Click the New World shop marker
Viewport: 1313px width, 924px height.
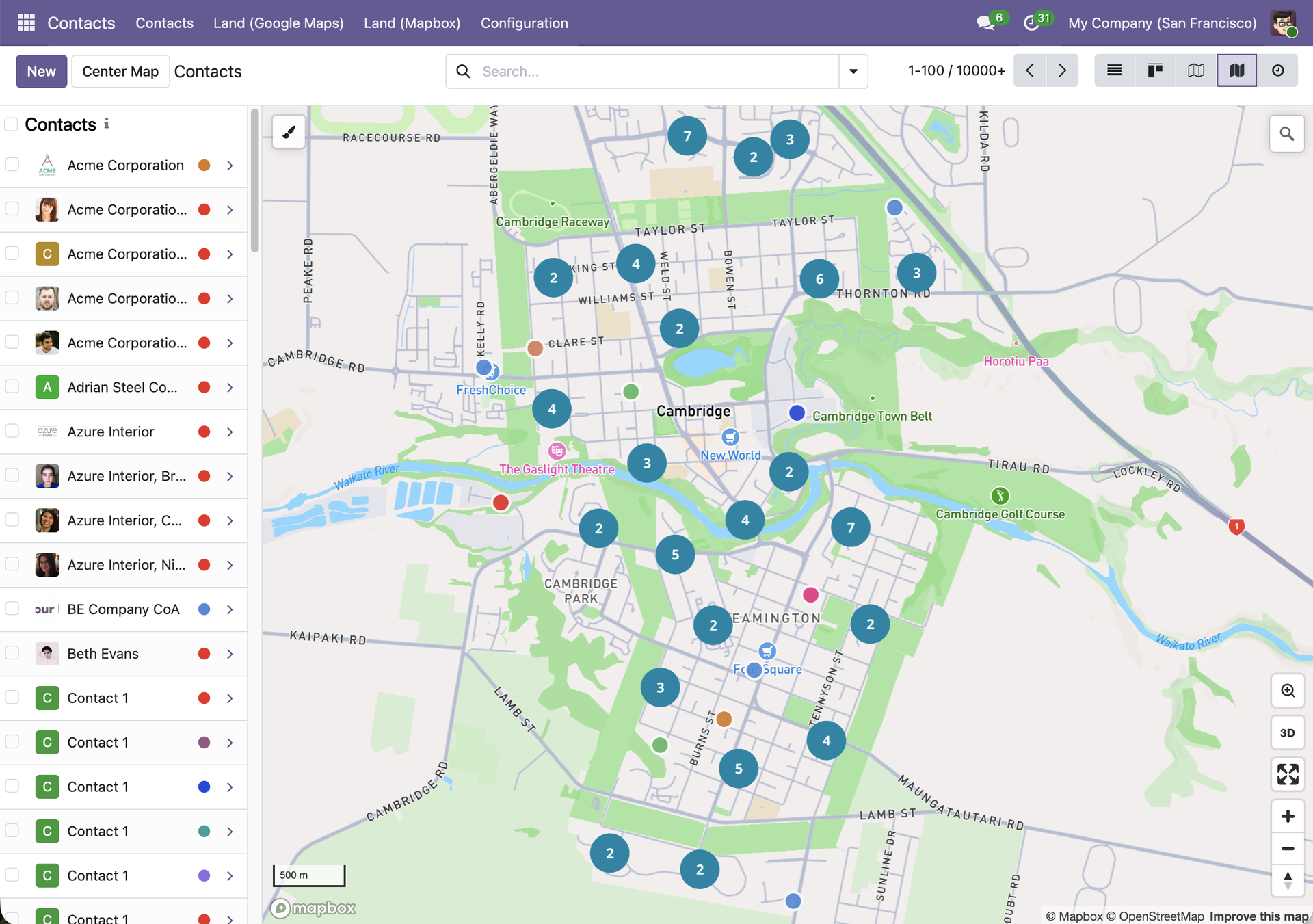pos(730,437)
